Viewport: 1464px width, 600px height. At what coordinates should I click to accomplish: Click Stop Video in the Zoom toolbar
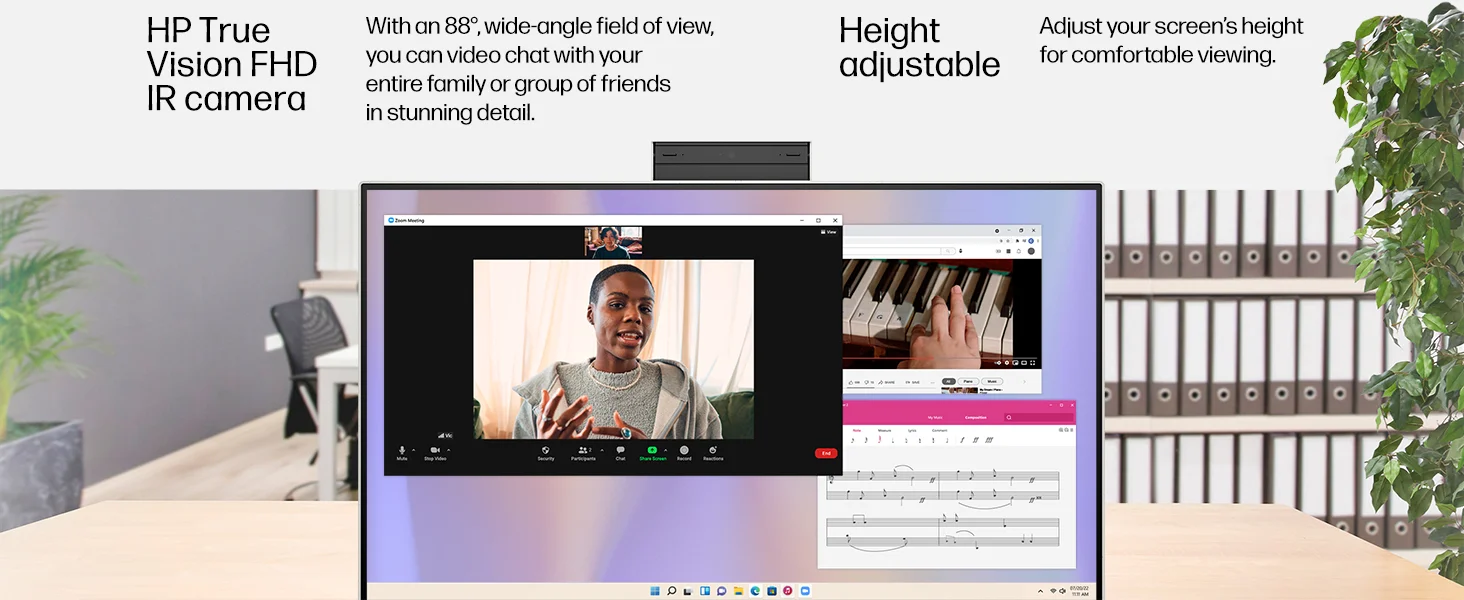(435, 453)
